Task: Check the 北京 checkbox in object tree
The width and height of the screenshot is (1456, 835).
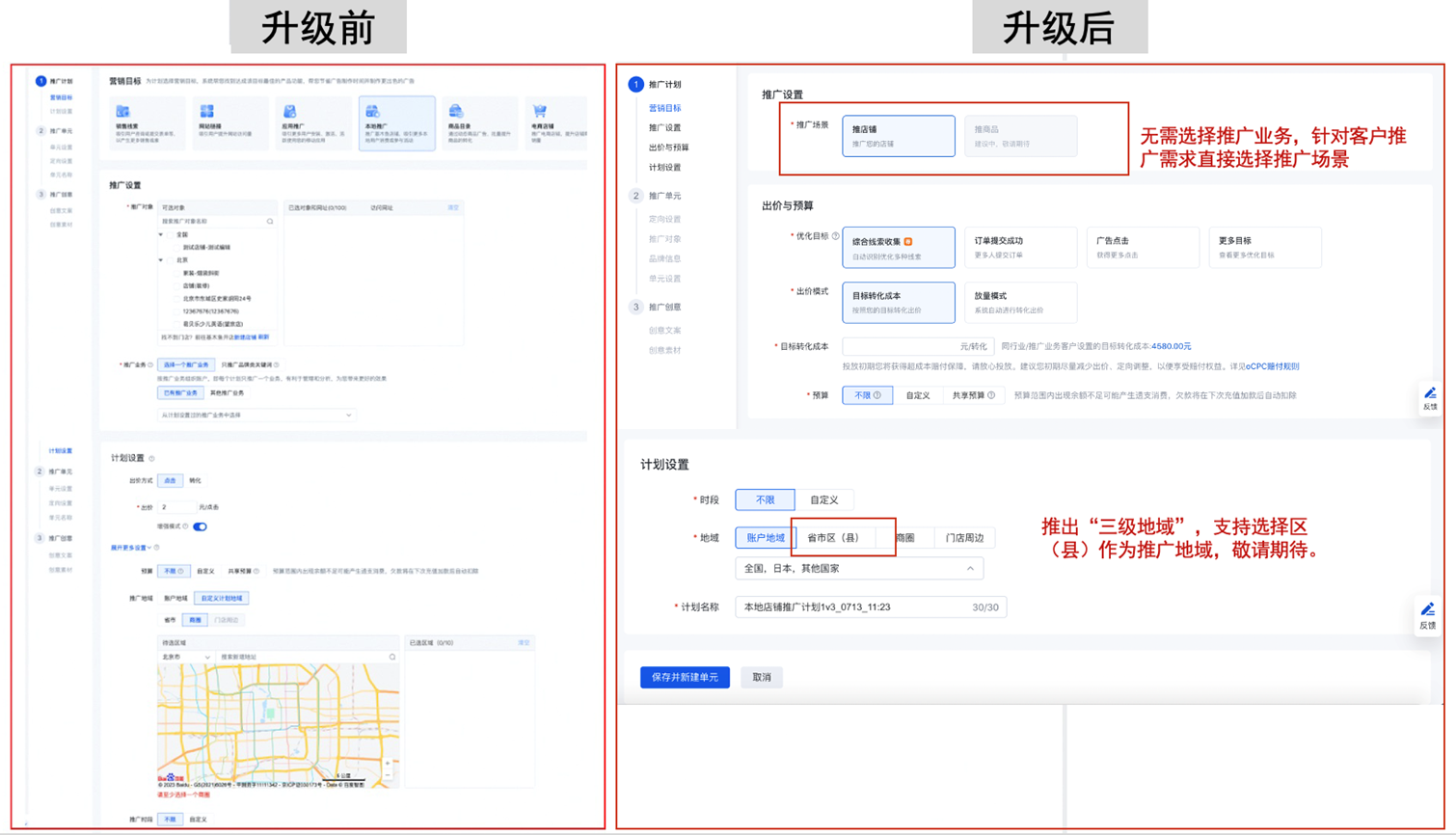Action: pyautogui.click(x=171, y=260)
